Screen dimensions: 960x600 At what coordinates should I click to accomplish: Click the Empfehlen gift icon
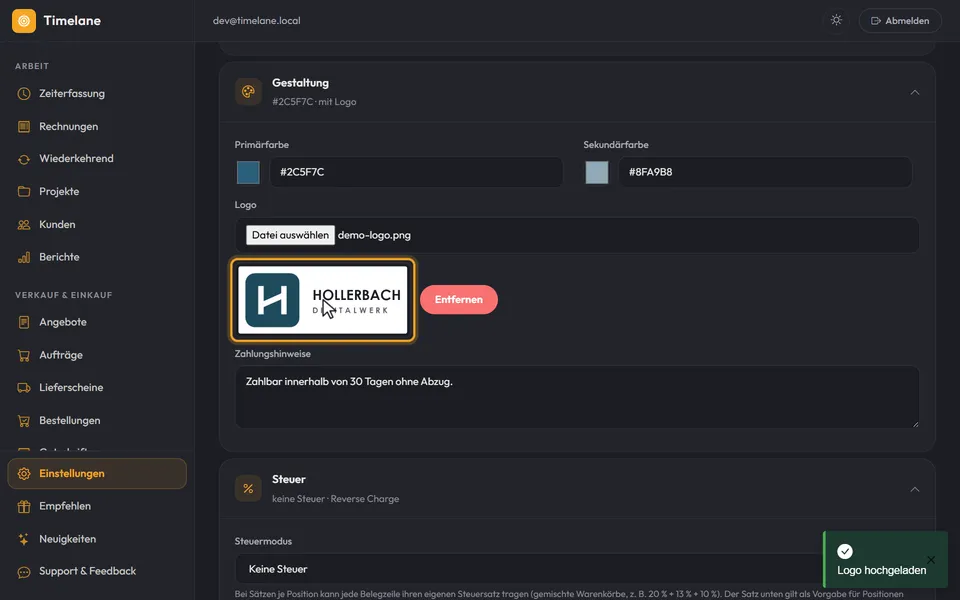coord(24,506)
